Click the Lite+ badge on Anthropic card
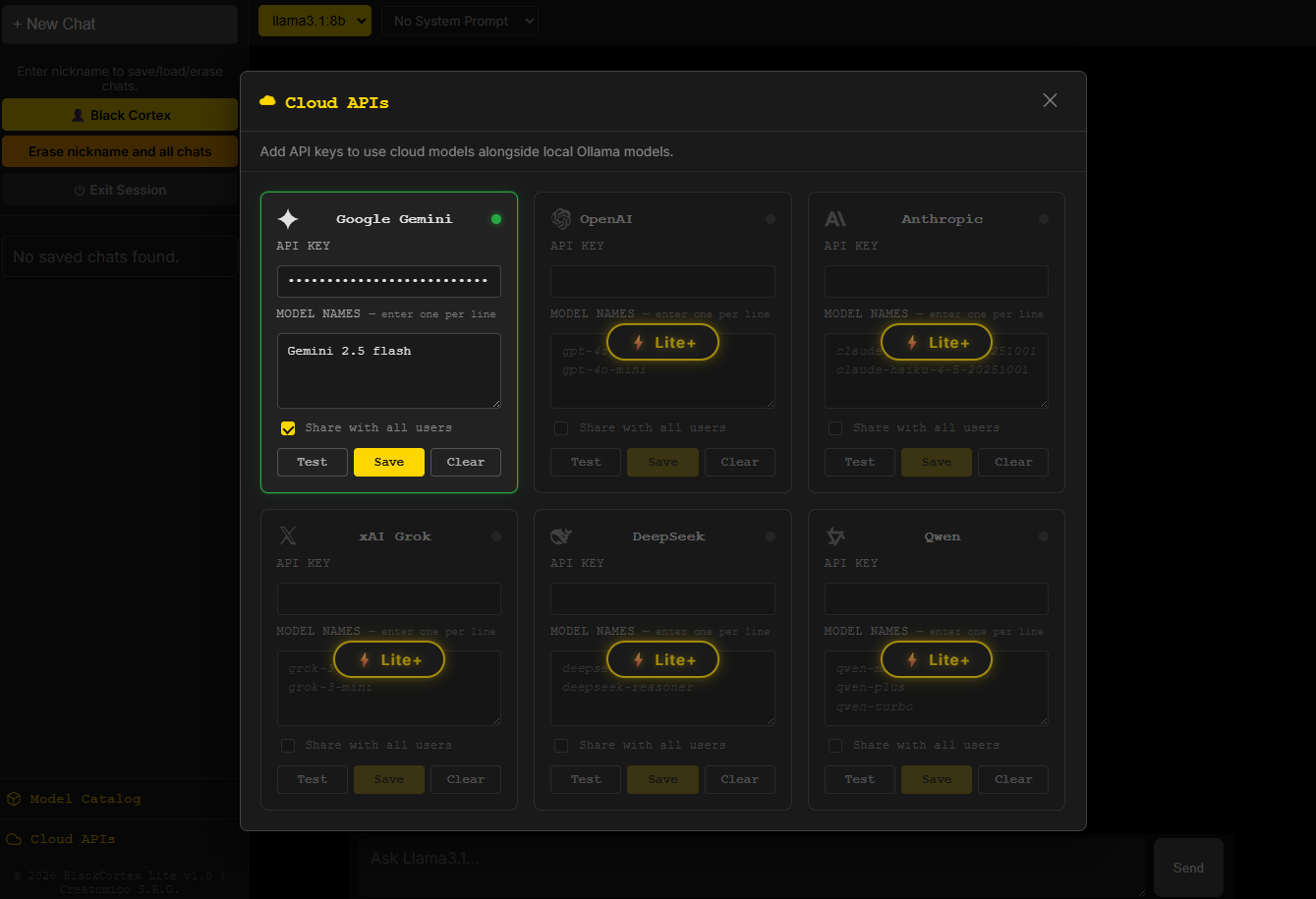The width and height of the screenshot is (1316, 899). tap(937, 342)
